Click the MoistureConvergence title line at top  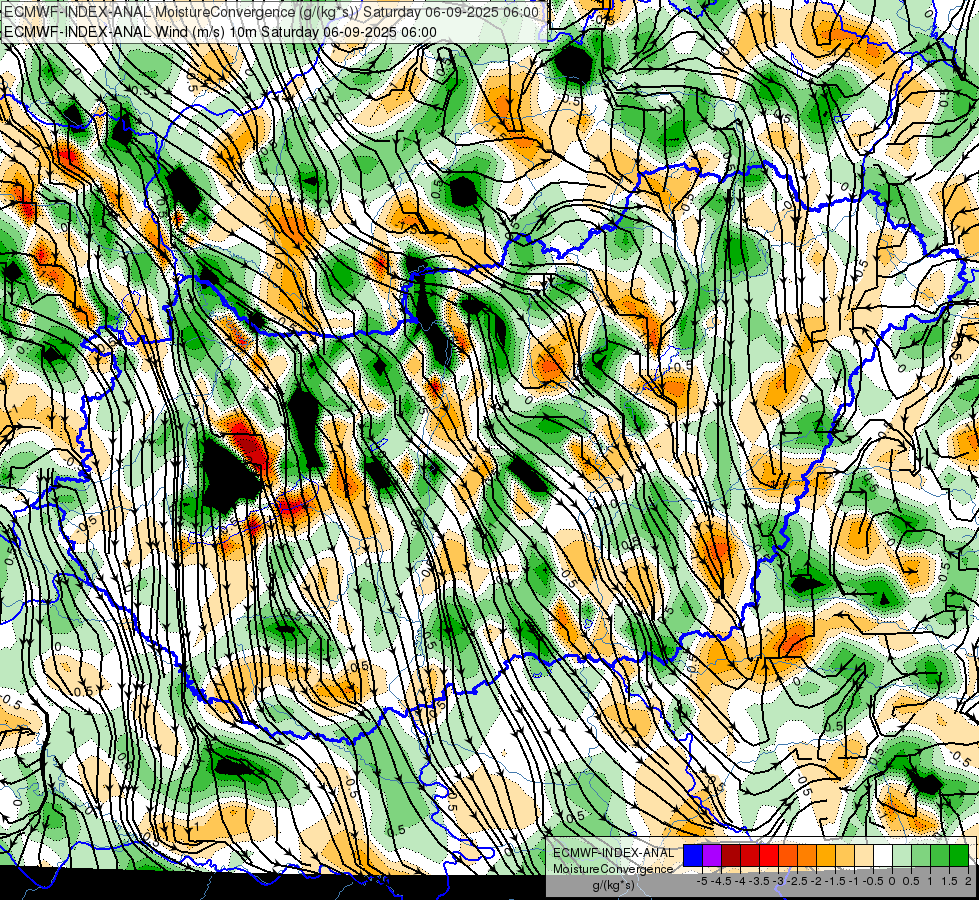(x=272, y=12)
